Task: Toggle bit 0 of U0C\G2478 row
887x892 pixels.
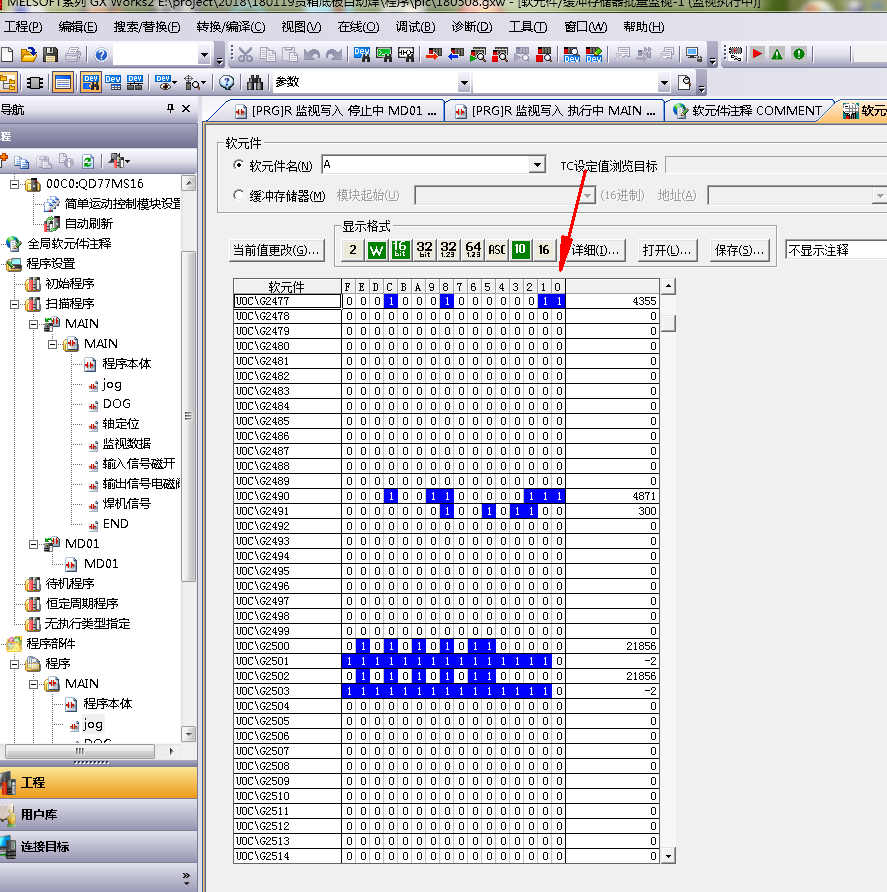Action: coord(559,316)
